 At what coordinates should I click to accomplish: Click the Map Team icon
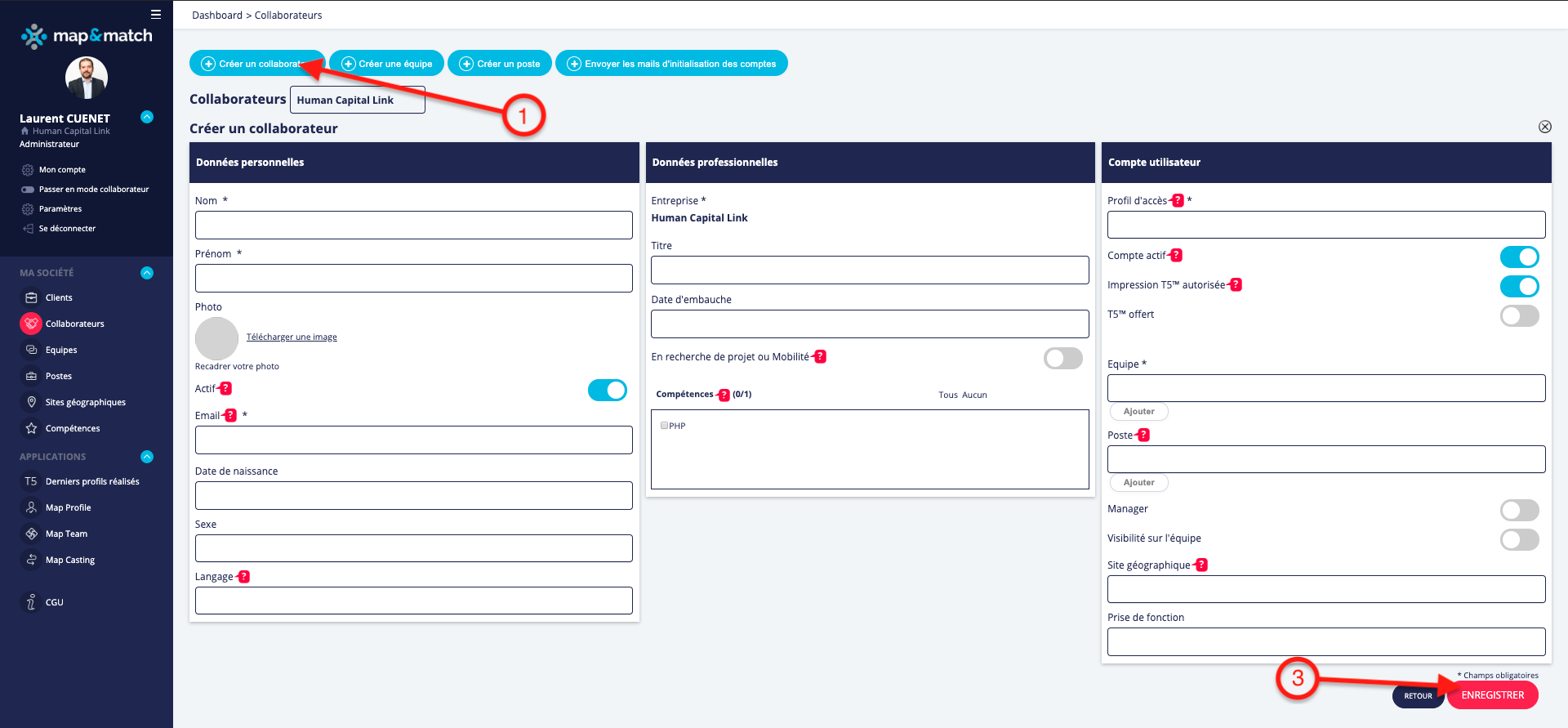31,534
